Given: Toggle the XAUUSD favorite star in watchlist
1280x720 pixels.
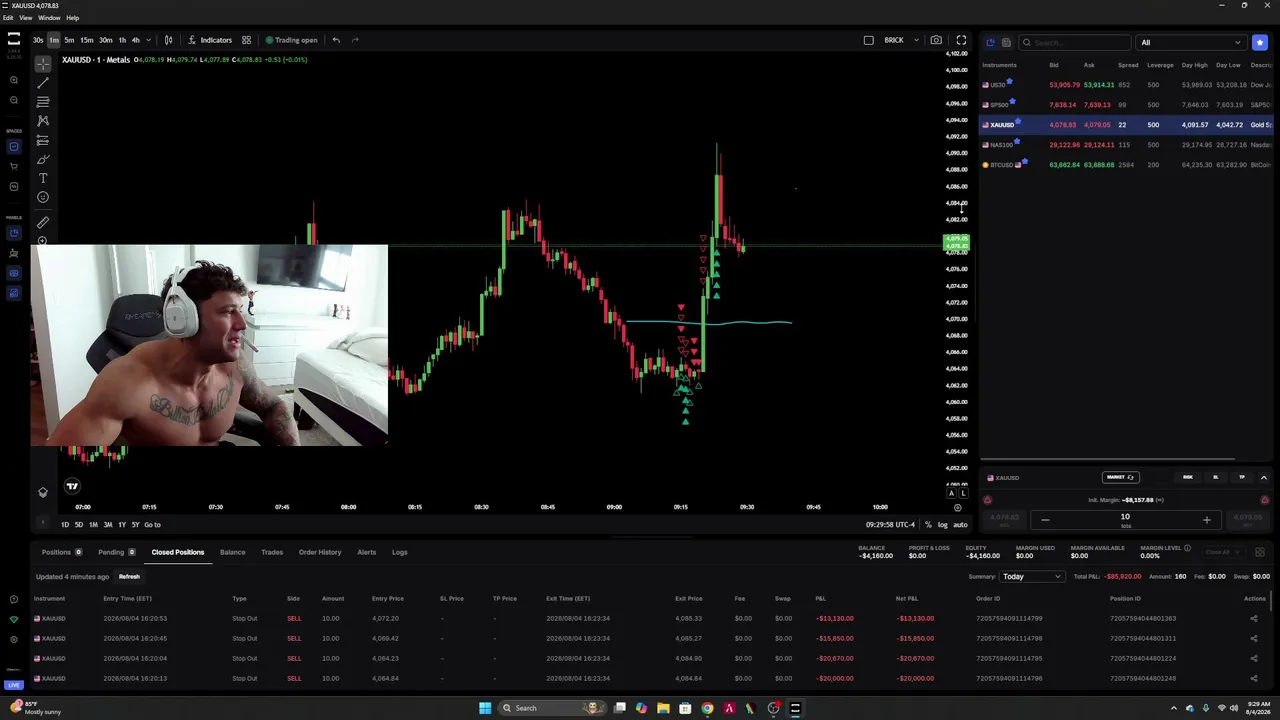Looking at the screenshot, I should coord(1018,123).
